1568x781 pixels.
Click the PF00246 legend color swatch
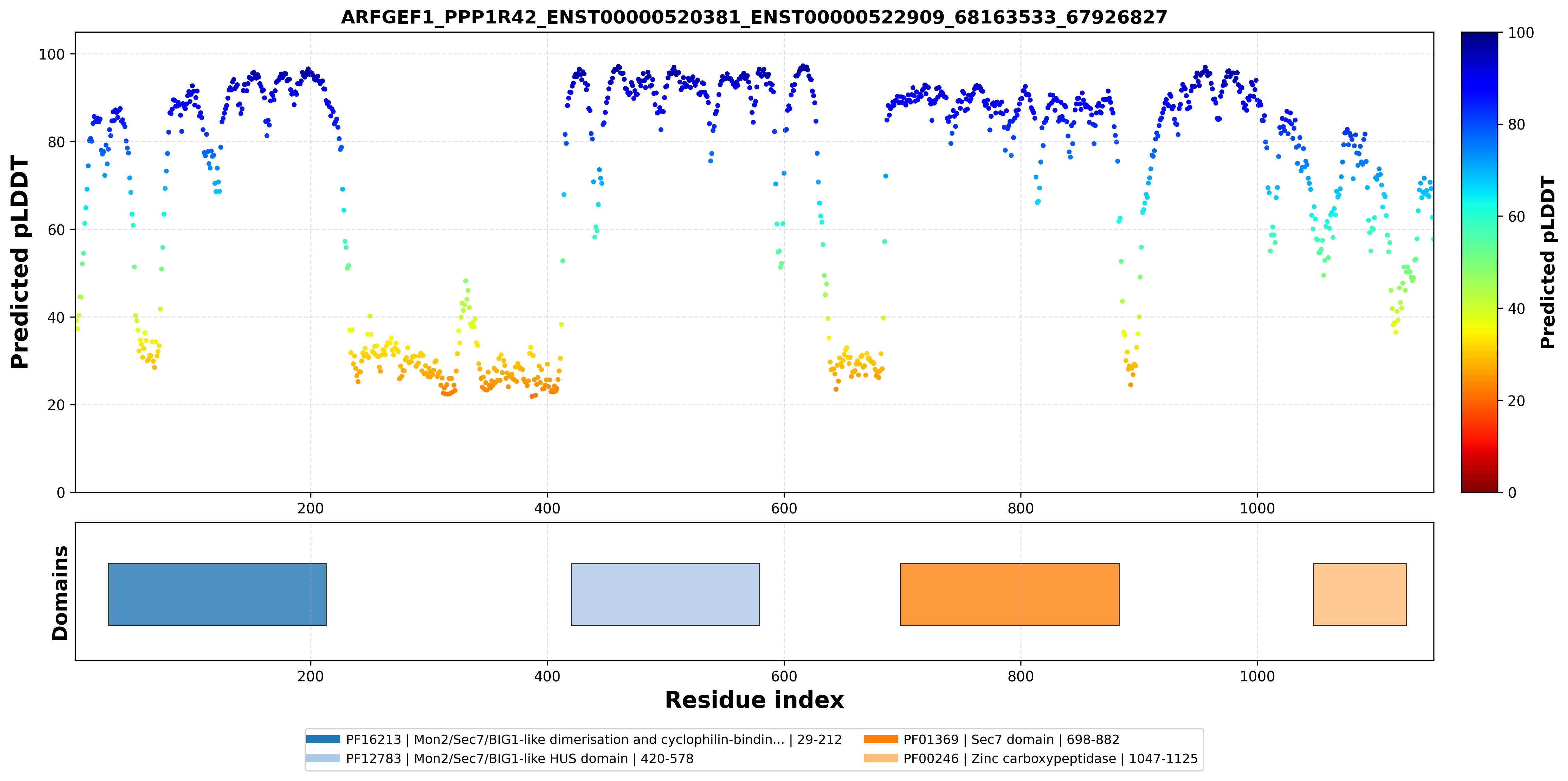880,758
